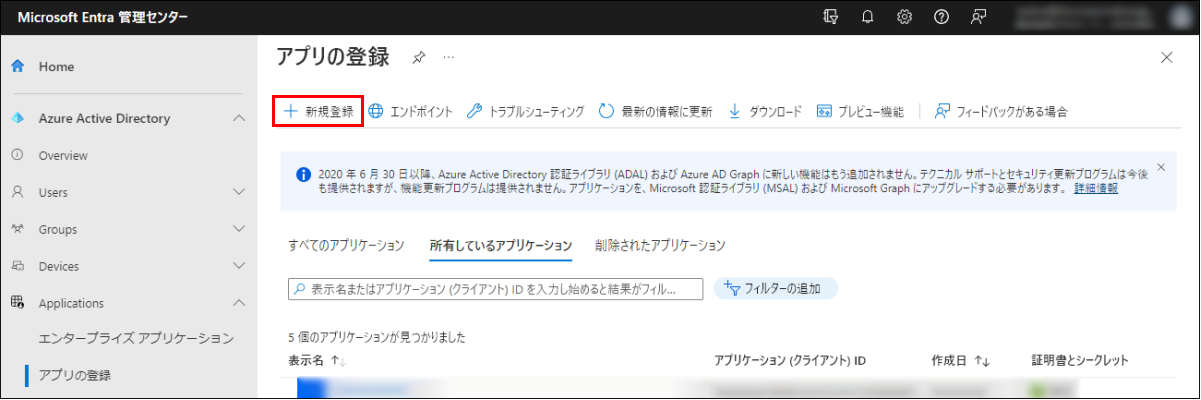Click the Azure Active Directory diamond icon

click(17, 119)
